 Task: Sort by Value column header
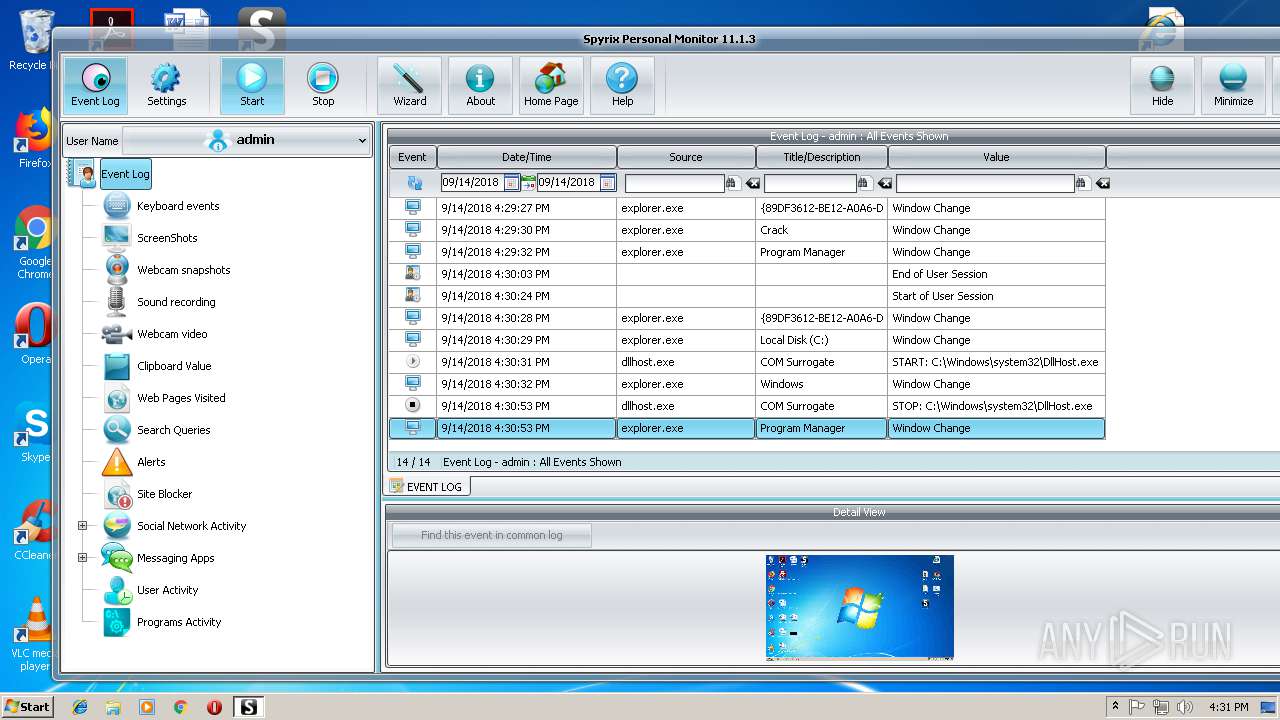(996, 157)
